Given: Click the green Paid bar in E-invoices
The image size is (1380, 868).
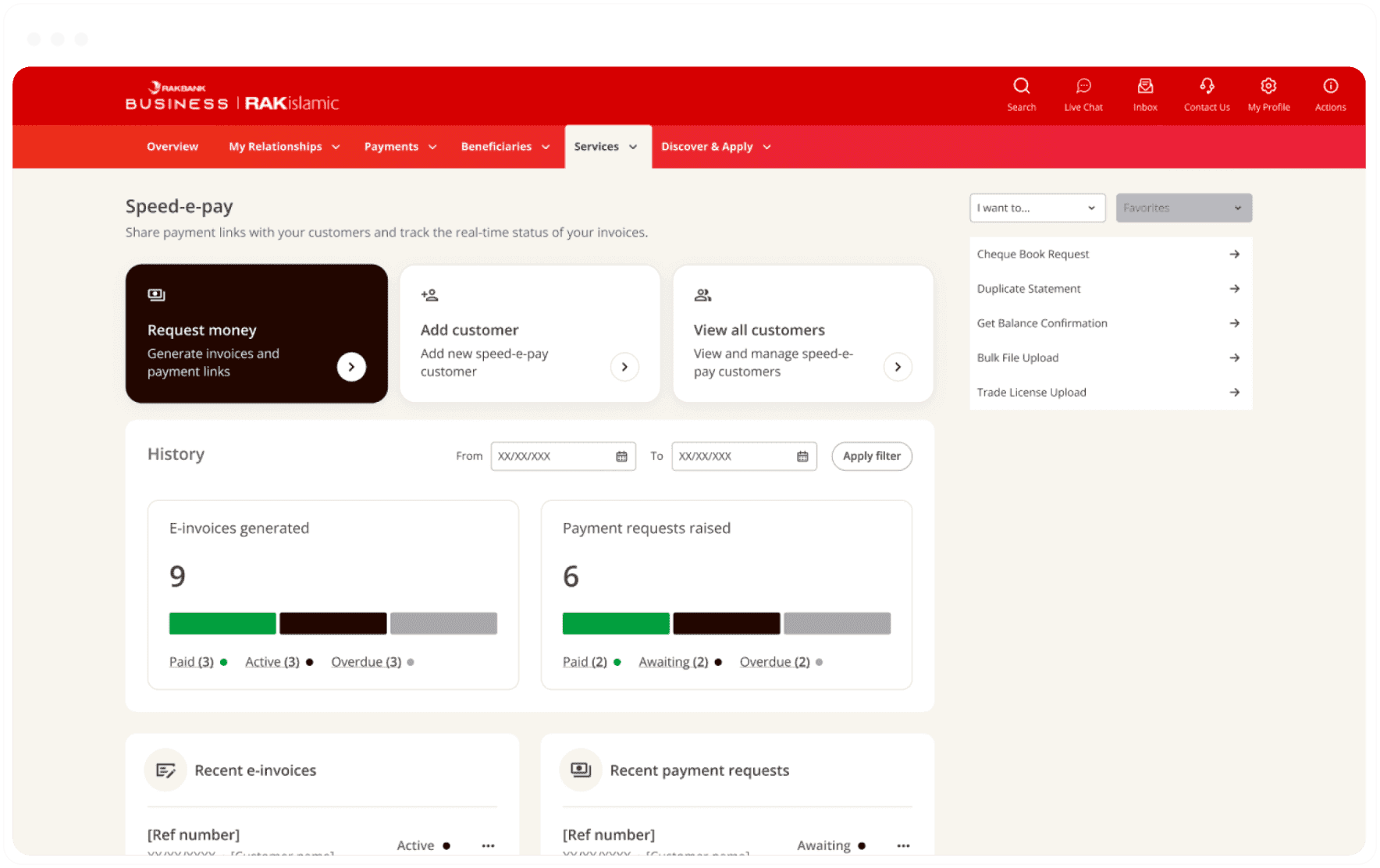Looking at the screenshot, I should coord(222,624).
